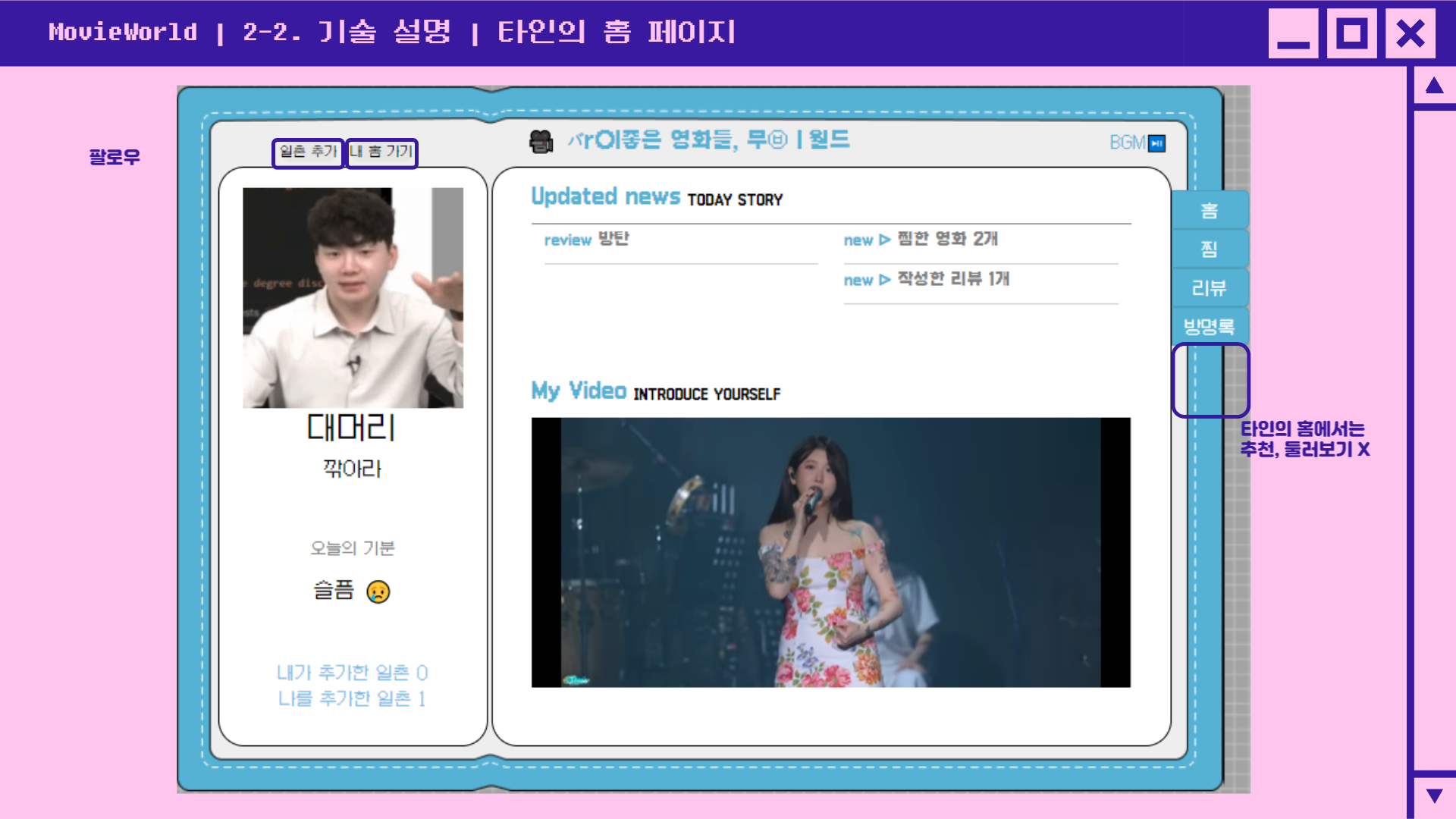Open the 찜 side tab
1456x819 pixels.
1209,249
